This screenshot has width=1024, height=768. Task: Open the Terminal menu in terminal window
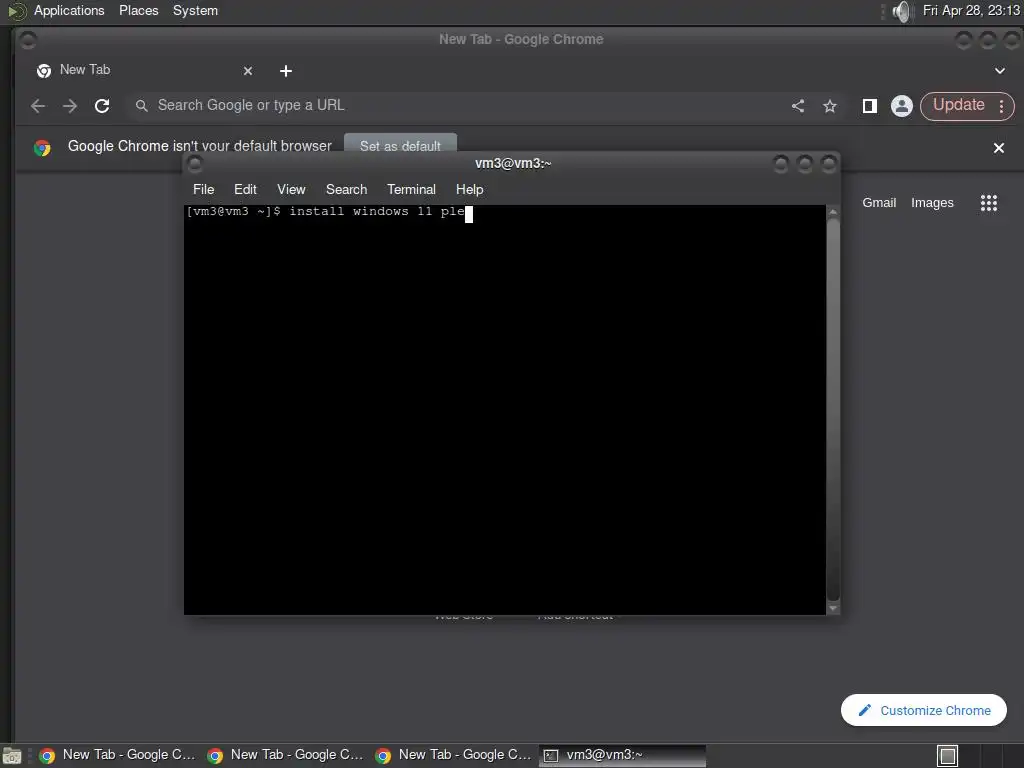coord(411,189)
